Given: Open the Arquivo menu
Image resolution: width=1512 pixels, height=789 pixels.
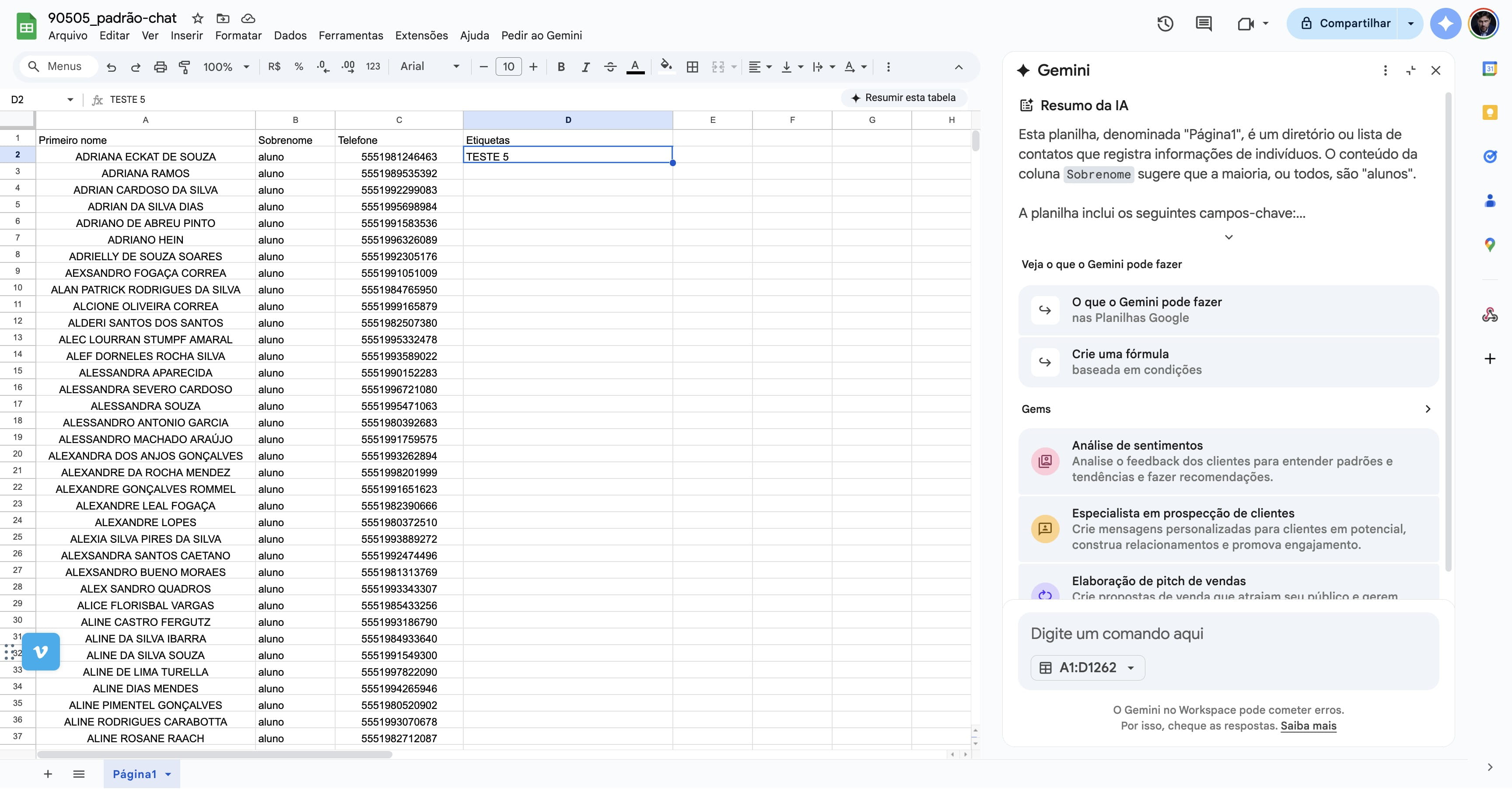Looking at the screenshot, I should 67,35.
